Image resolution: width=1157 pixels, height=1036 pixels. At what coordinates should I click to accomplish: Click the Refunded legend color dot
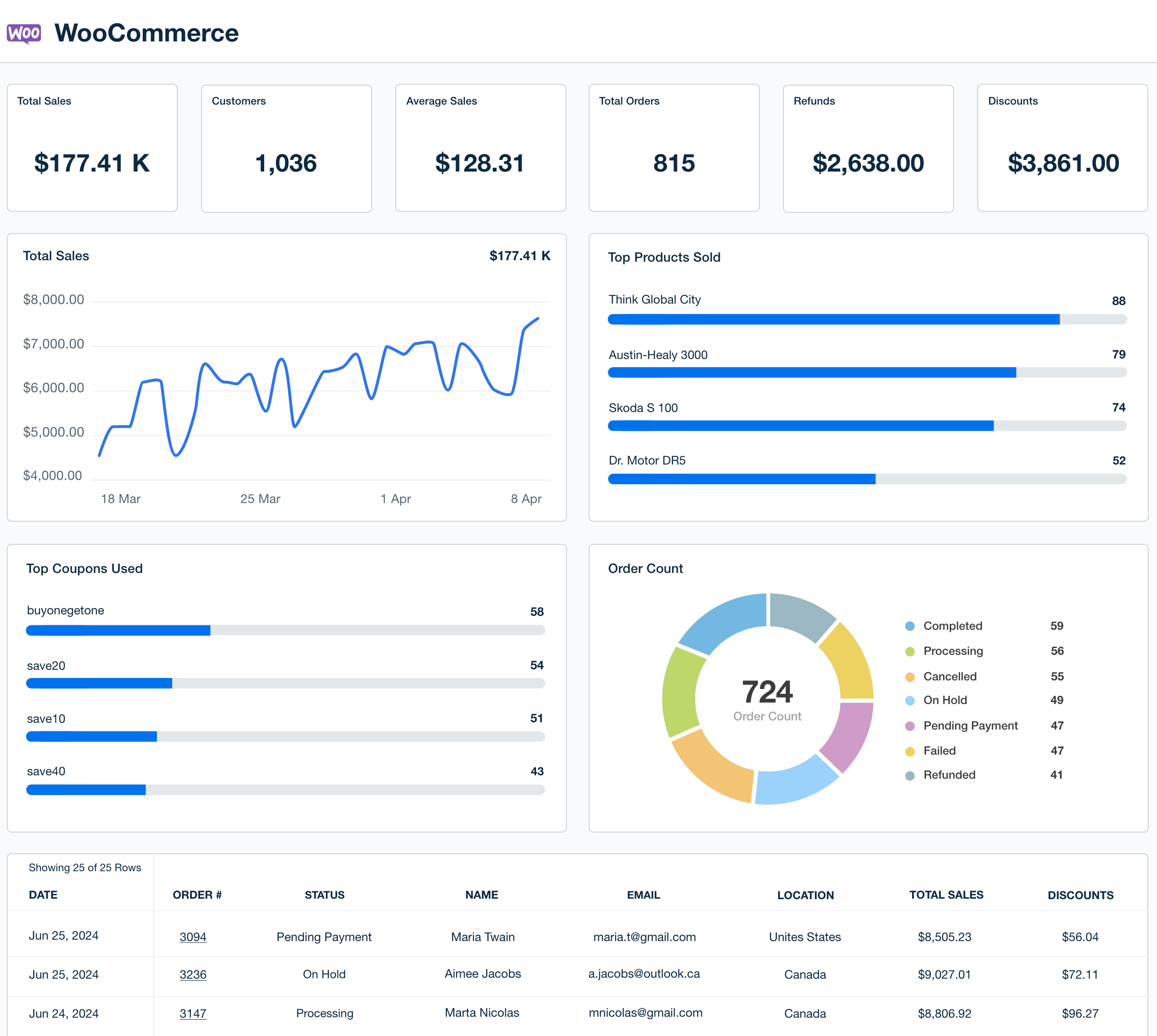coord(911,775)
